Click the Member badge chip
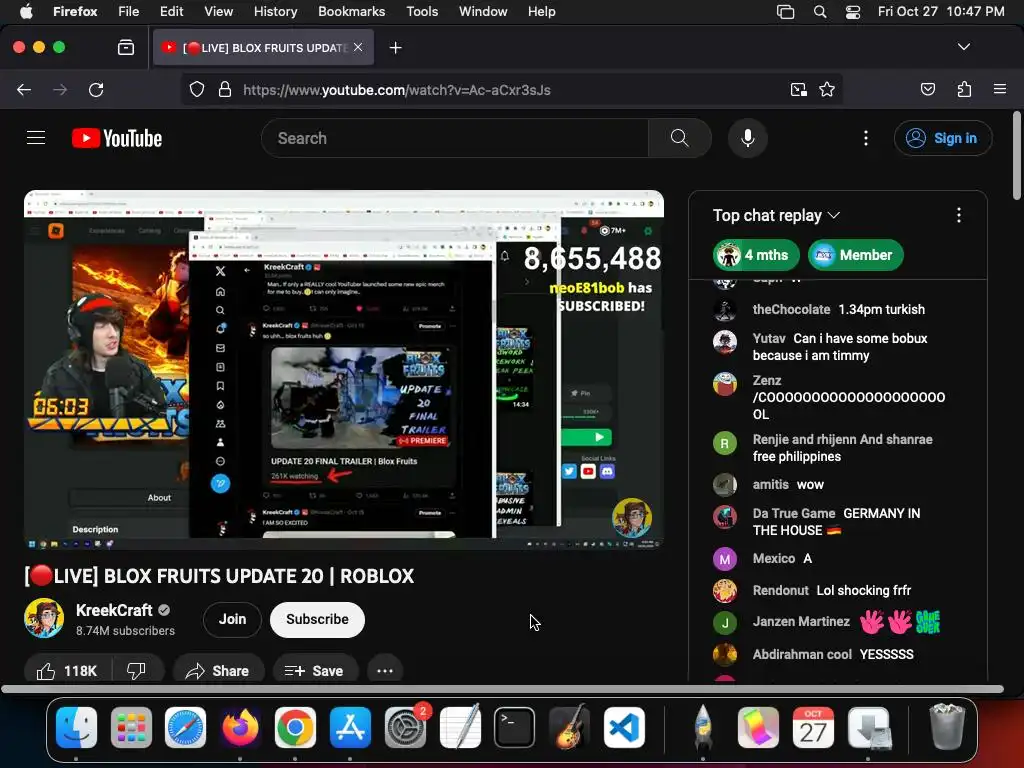 point(856,255)
